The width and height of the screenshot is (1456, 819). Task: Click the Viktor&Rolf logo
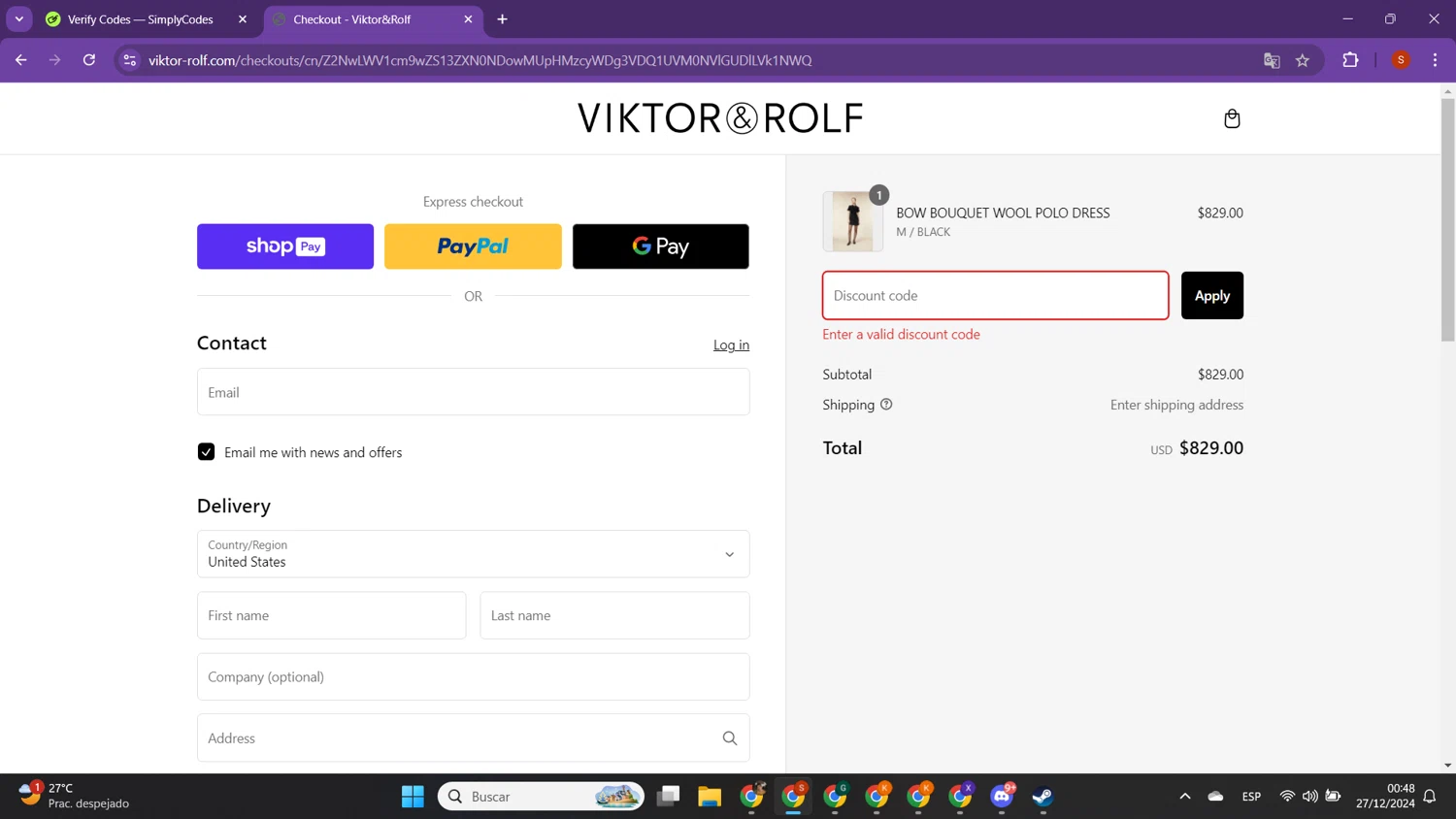[720, 118]
